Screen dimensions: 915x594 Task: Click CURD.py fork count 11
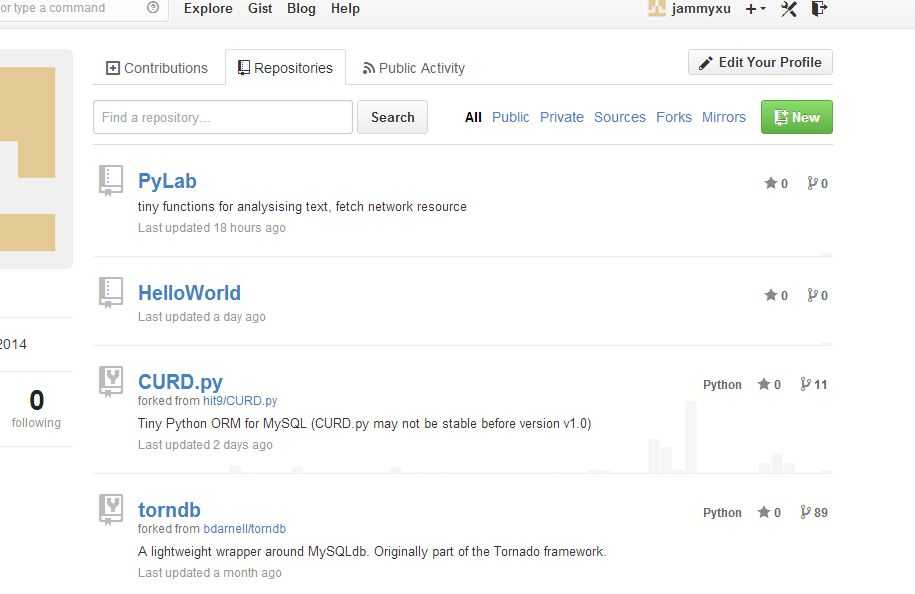coord(813,384)
